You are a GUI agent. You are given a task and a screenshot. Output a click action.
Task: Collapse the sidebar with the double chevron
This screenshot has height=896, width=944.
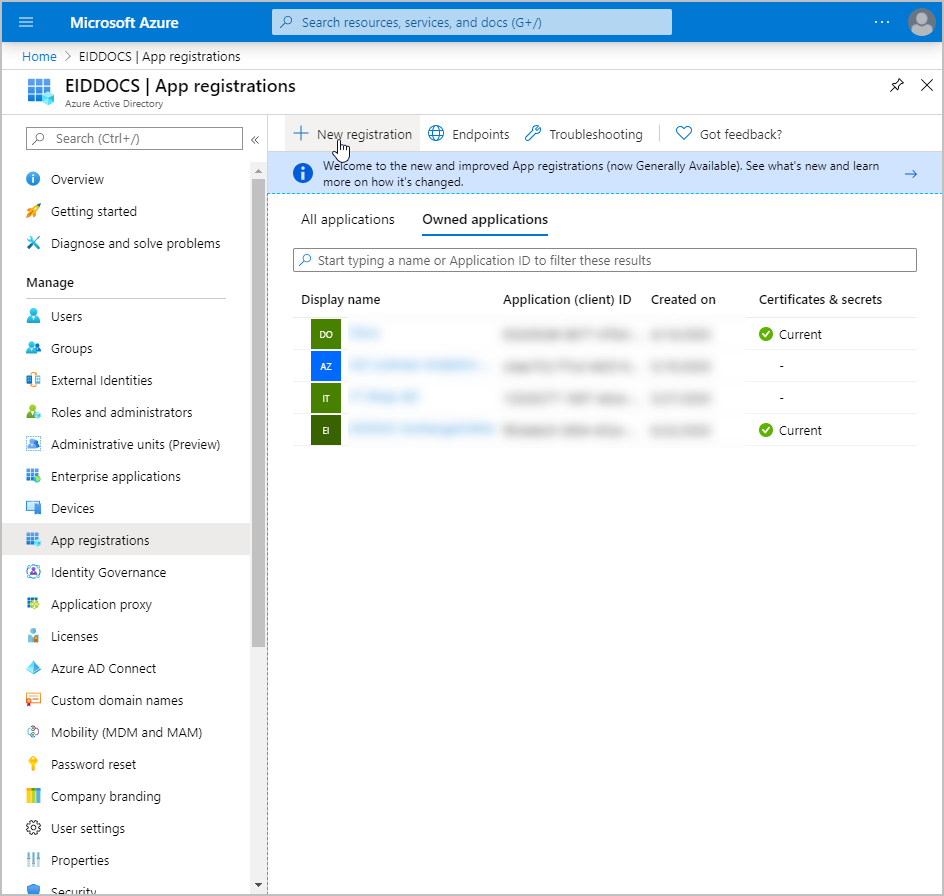pos(255,139)
